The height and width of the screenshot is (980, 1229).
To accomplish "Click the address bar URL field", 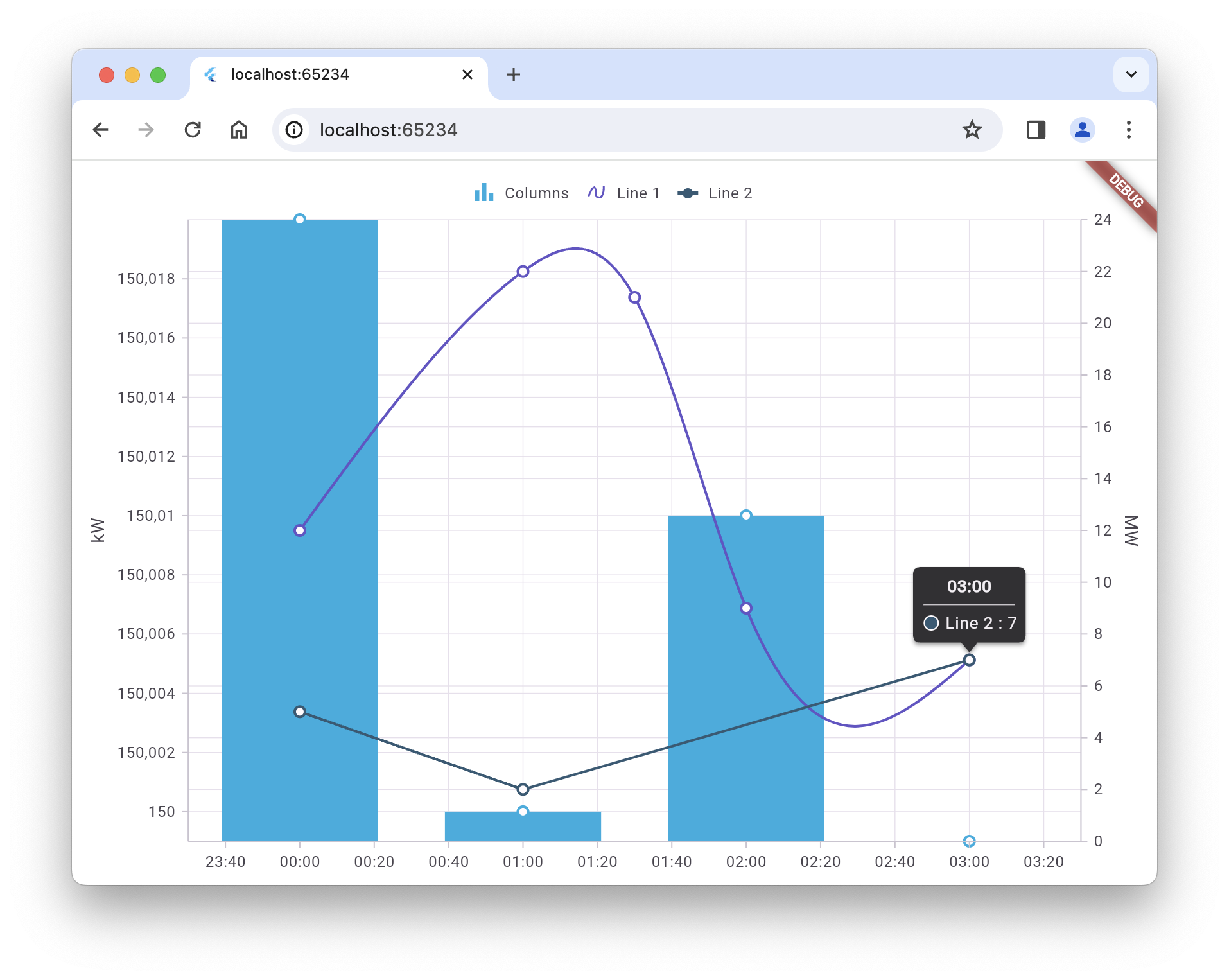I will (578, 130).
